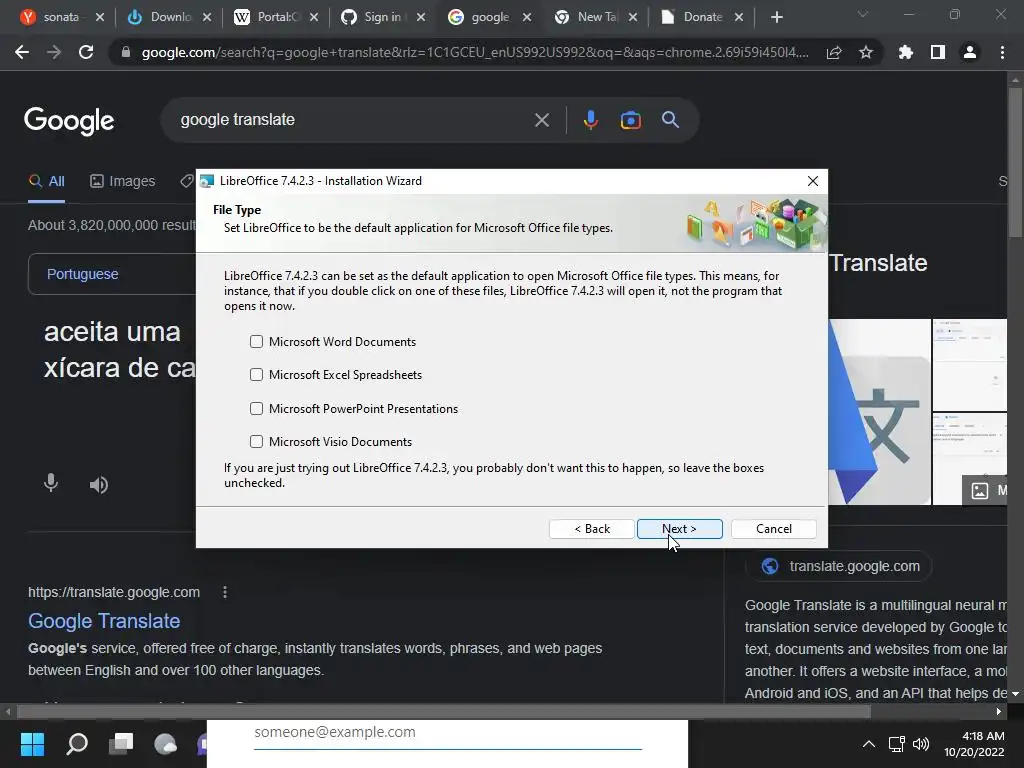Go Back in the Installation Wizard

pos(592,529)
